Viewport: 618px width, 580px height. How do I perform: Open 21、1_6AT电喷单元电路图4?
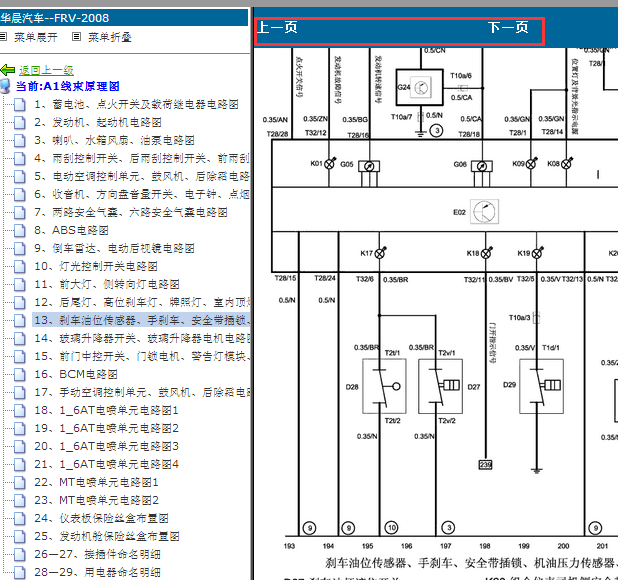point(106,465)
